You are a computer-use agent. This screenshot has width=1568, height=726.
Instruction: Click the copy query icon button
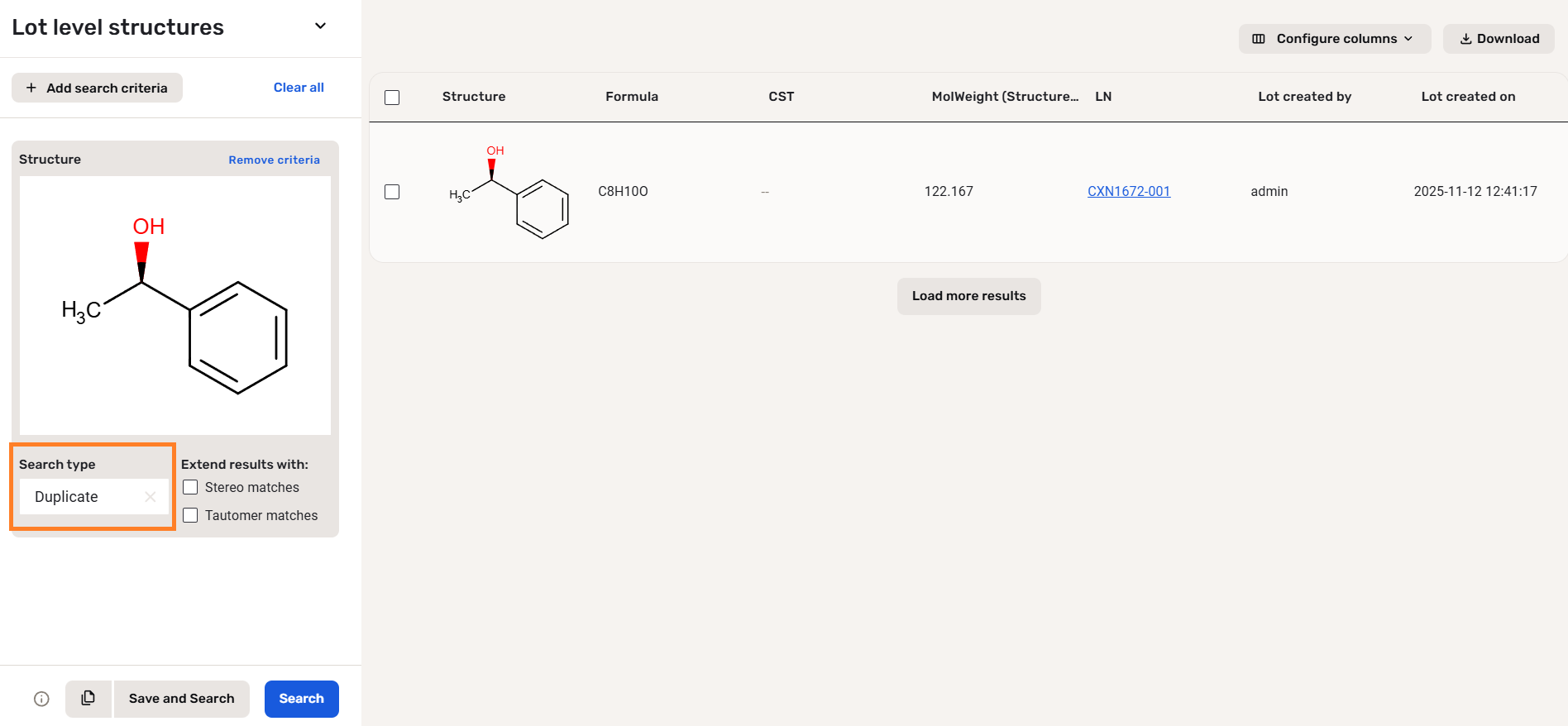tap(88, 699)
